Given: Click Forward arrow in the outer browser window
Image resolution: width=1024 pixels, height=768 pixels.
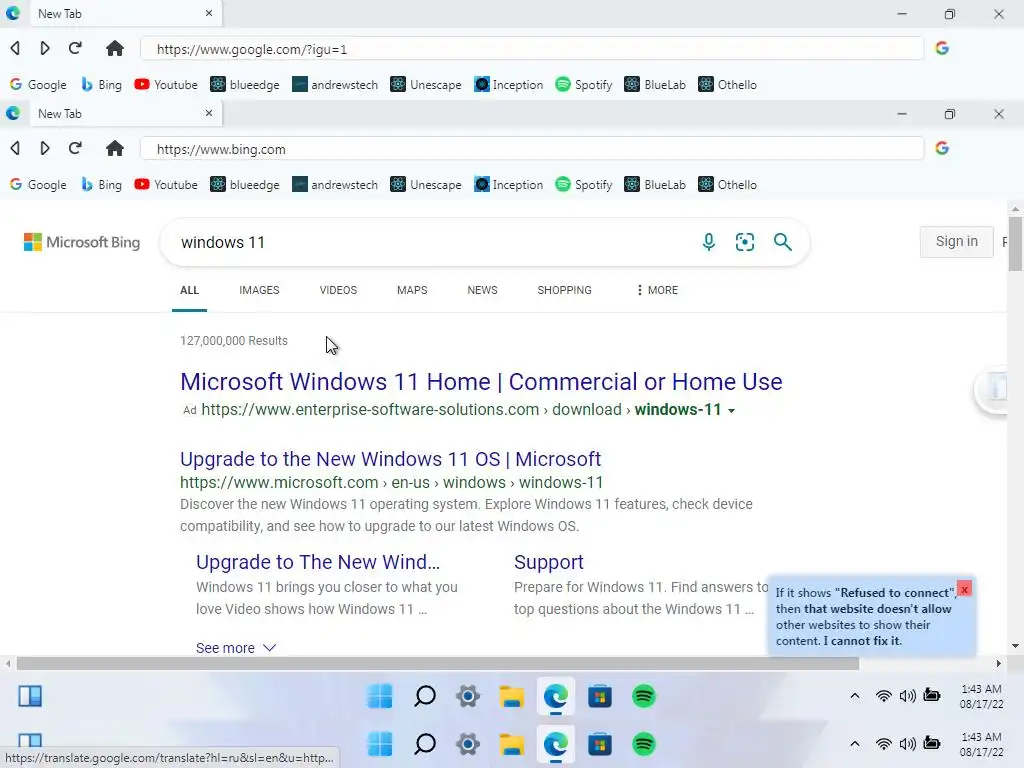Looking at the screenshot, I should tap(44, 48).
